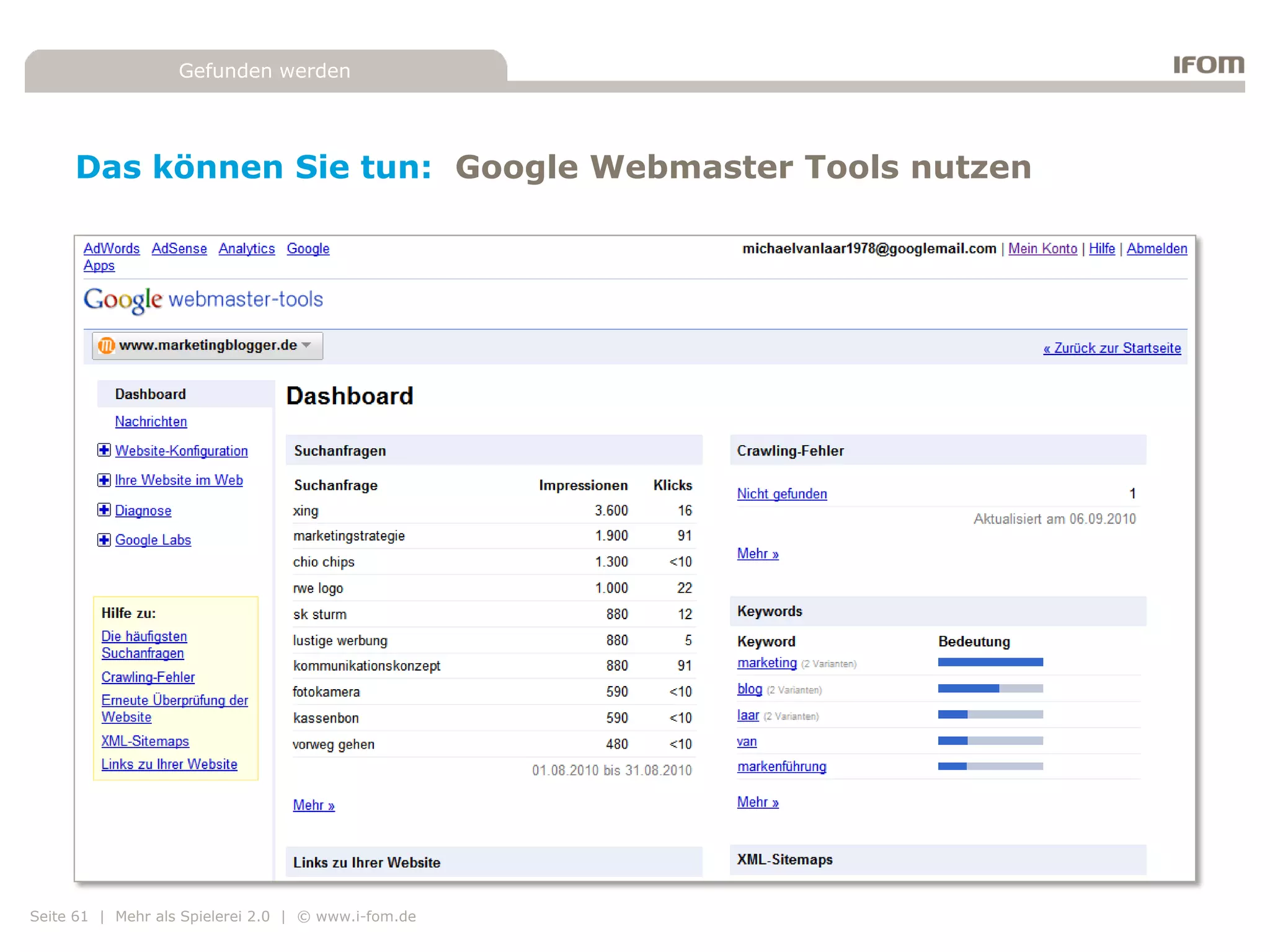Open the Hilfe link

pyautogui.click(x=1102, y=249)
